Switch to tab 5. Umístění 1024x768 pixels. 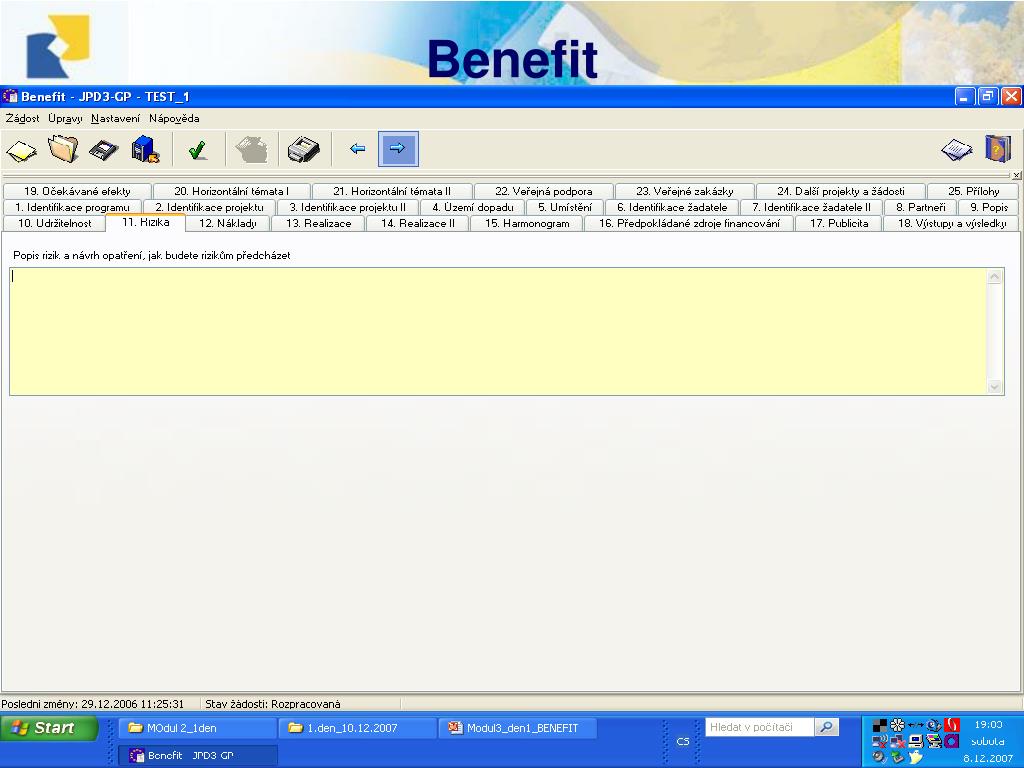pos(565,207)
